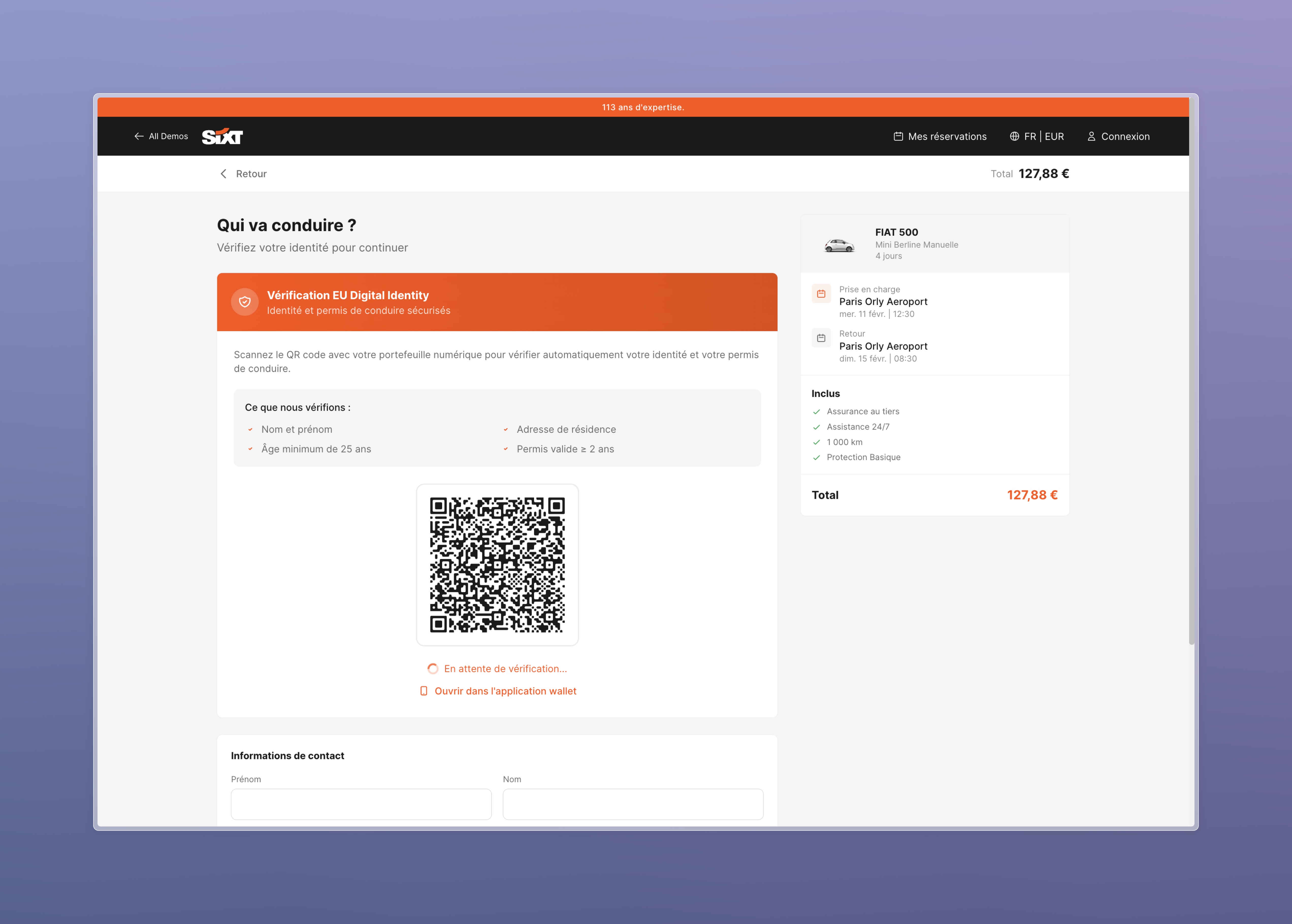The width and height of the screenshot is (1292, 924).
Task: Click check mark beside Adresse de résidence
Action: [x=506, y=429]
